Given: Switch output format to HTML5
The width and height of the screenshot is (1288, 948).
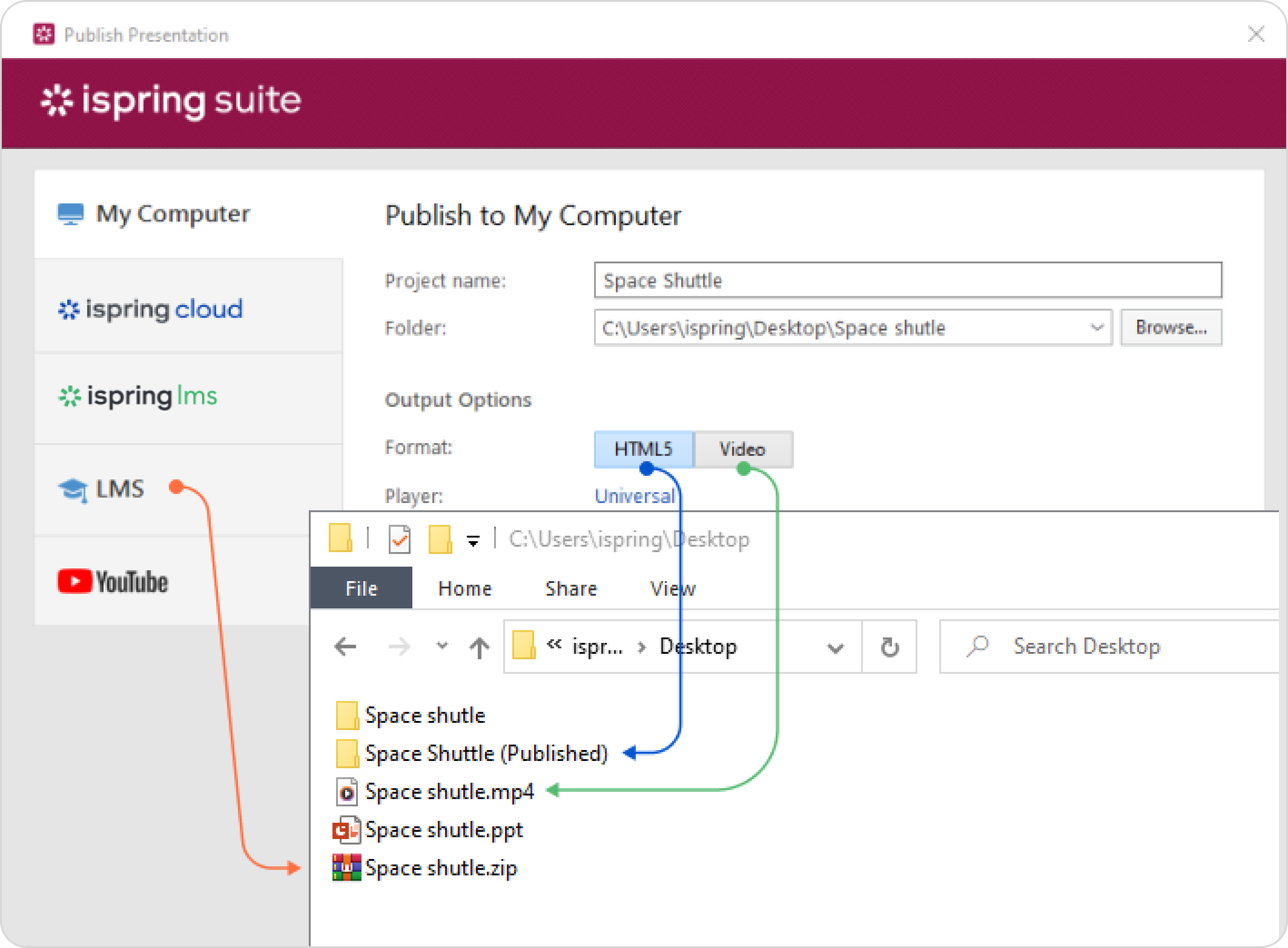Looking at the screenshot, I should point(643,449).
